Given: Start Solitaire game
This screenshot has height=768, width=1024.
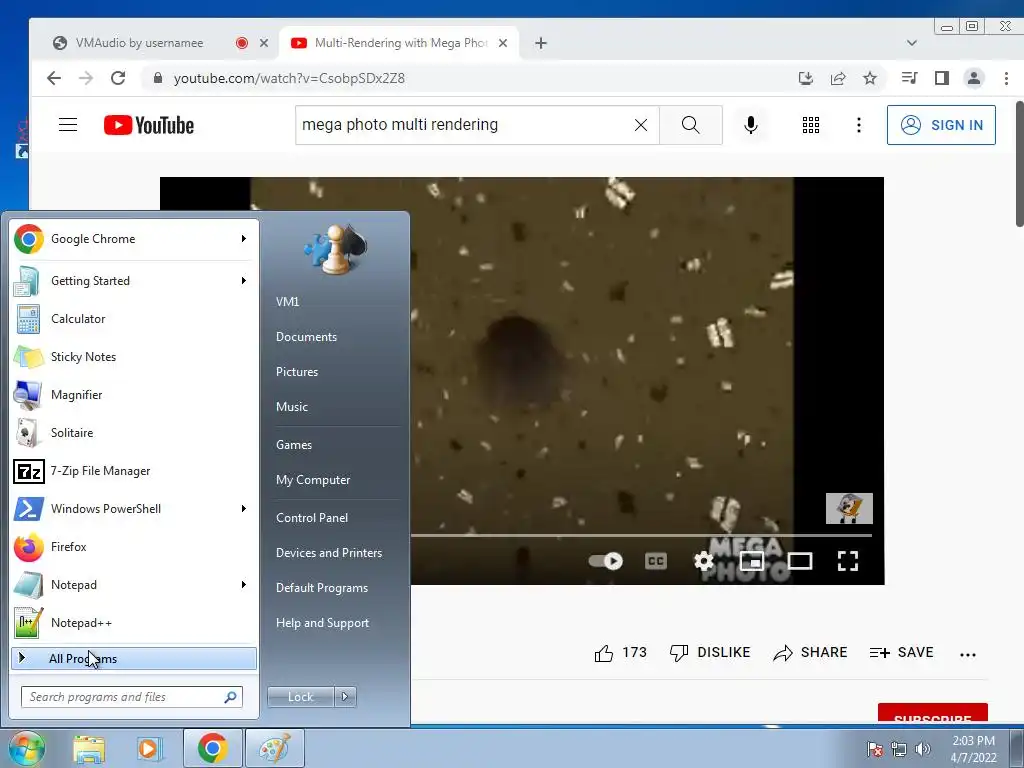Looking at the screenshot, I should pos(133,432).
